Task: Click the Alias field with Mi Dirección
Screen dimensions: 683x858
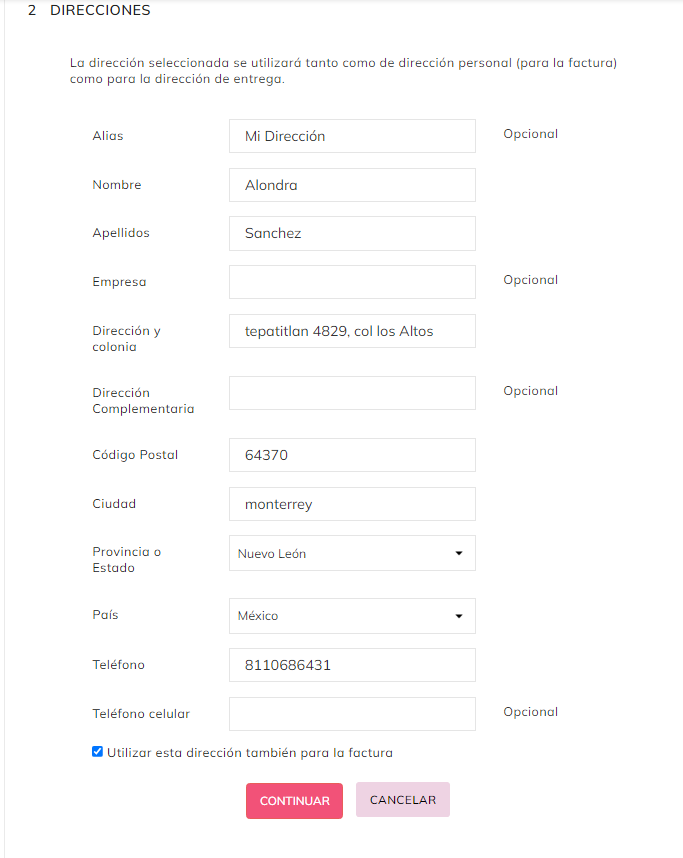Action: [352, 136]
